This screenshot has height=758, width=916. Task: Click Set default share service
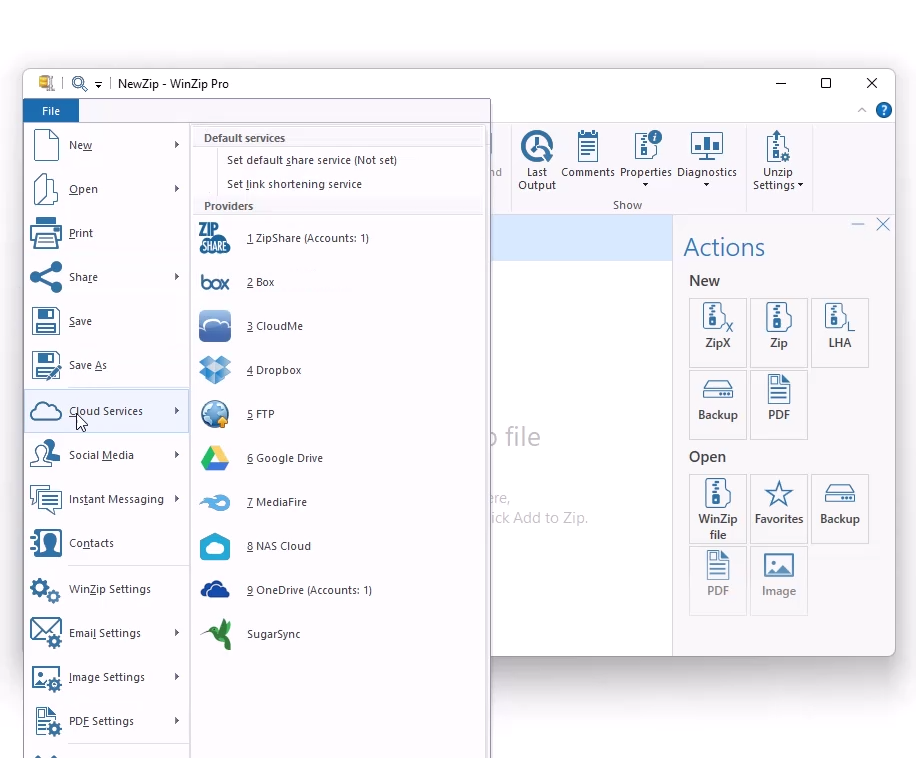click(x=311, y=160)
